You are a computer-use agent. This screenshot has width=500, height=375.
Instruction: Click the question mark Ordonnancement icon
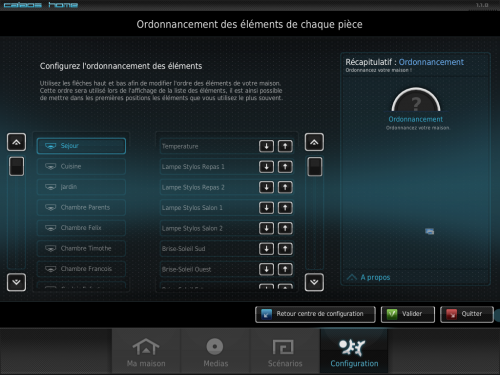(x=416, y=100)
